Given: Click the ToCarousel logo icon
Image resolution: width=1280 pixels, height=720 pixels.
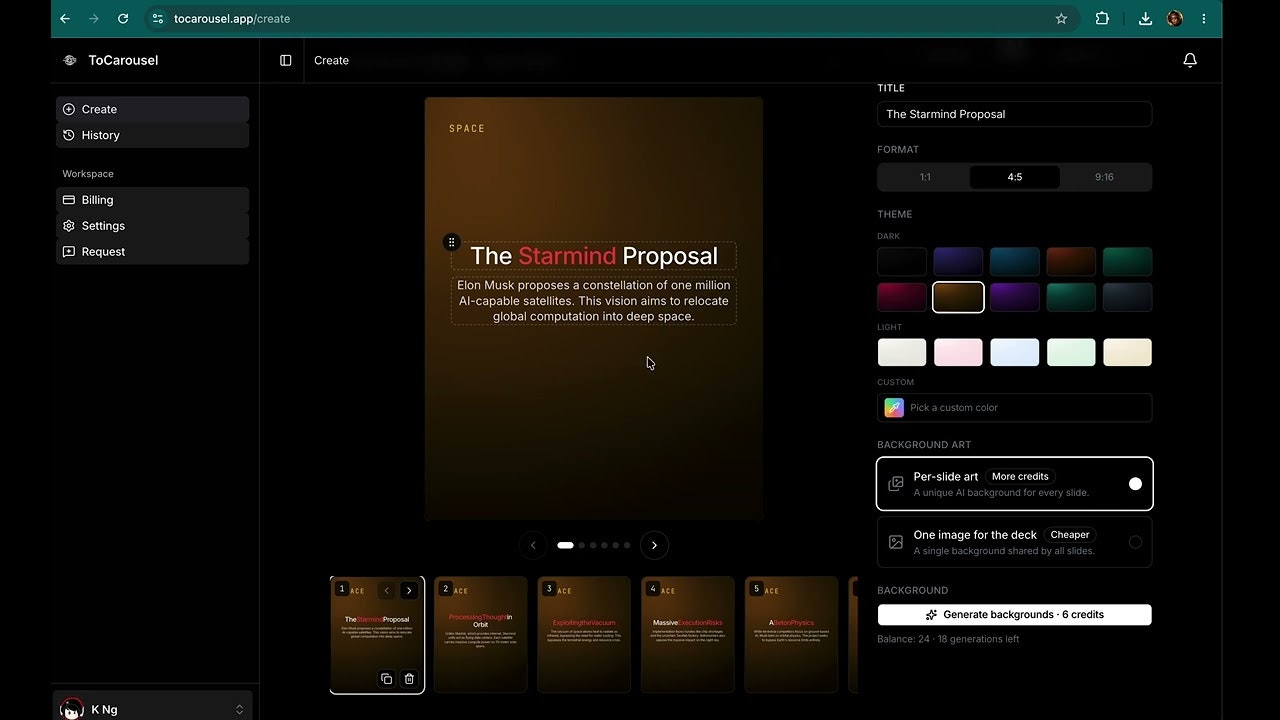Looking at the screenshot, I should [69, 60].
